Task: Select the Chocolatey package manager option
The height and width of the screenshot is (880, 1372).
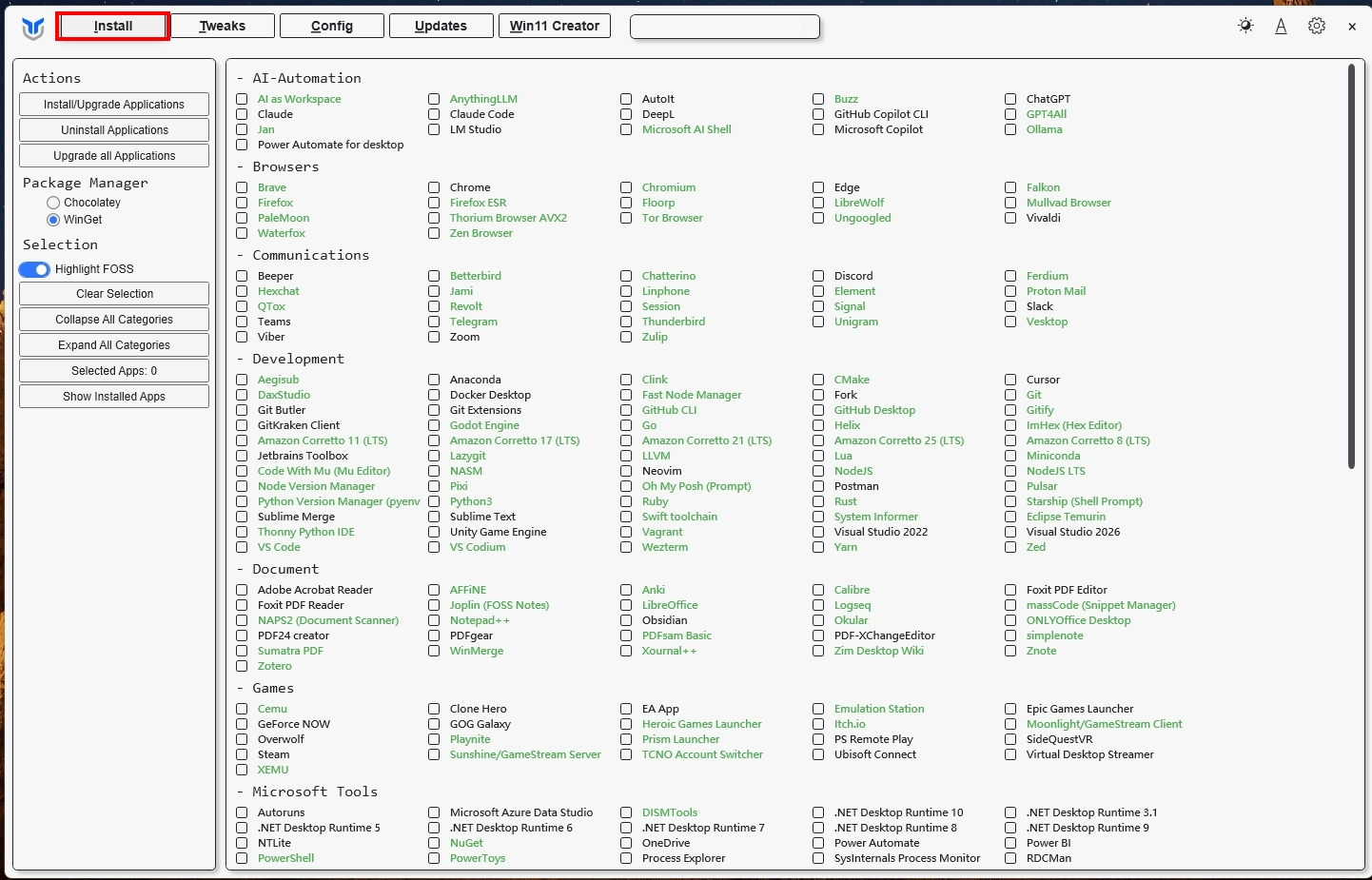Action: point(53,203)
